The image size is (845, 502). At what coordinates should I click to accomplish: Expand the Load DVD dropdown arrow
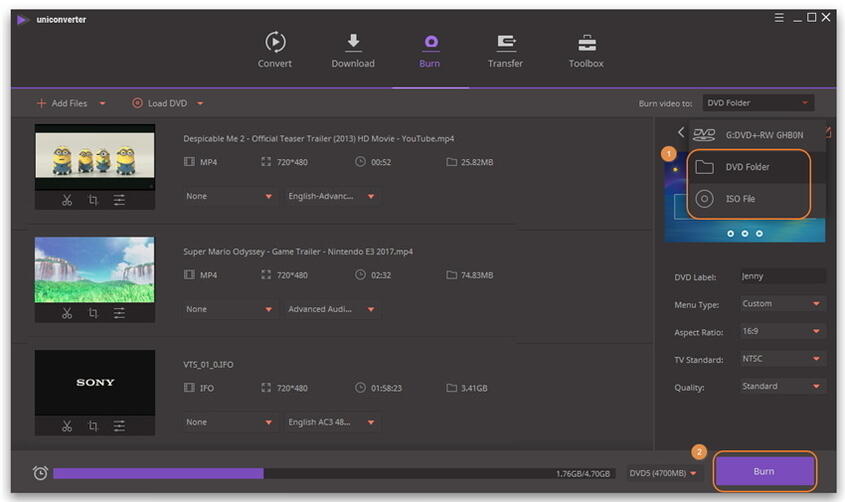tap(200, 103)
